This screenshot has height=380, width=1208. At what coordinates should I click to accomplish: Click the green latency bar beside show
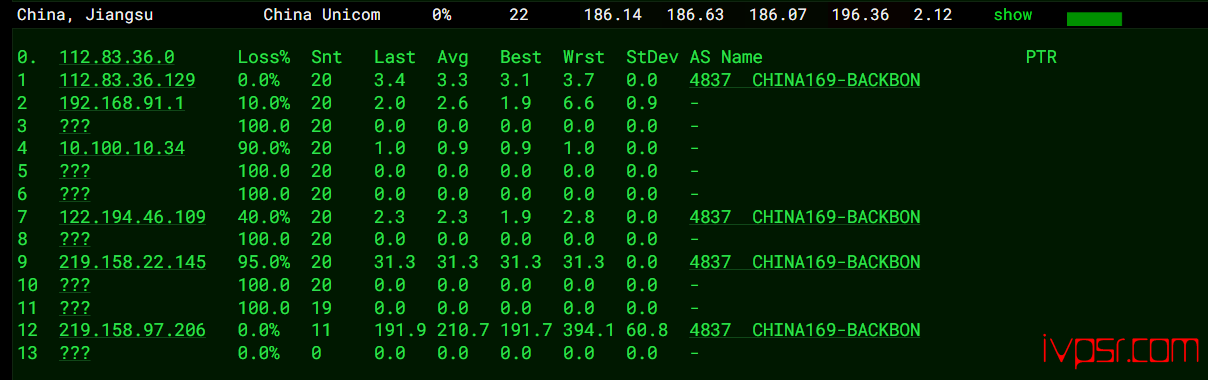pos(1094,18)
